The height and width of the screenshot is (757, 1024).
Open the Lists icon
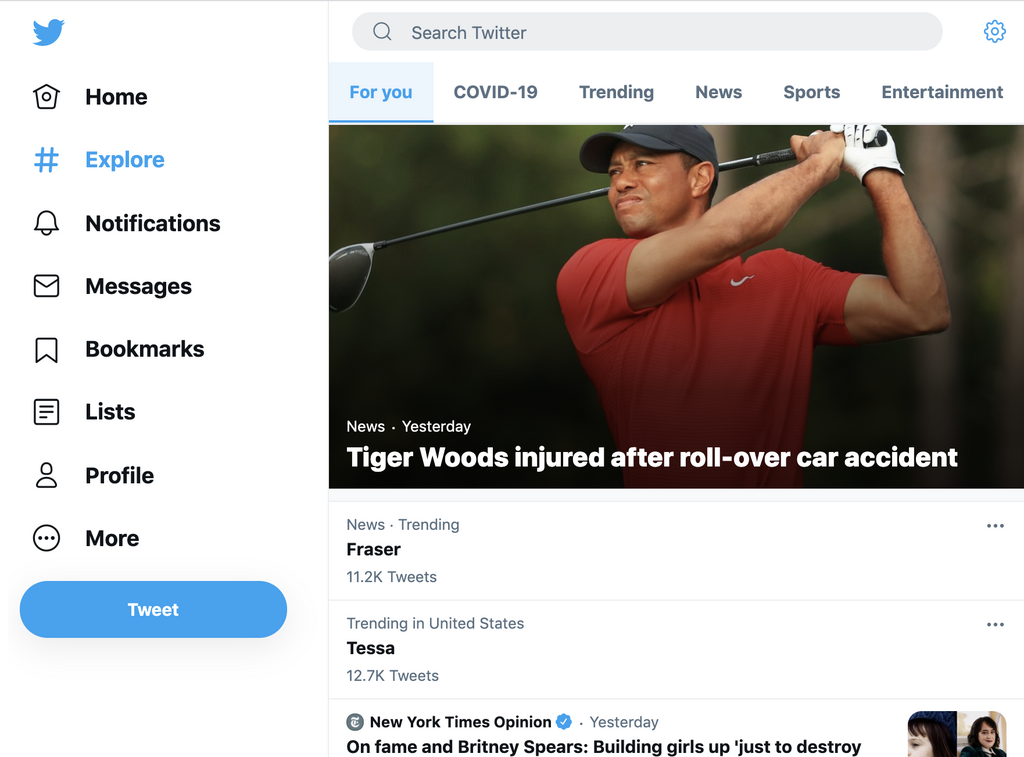point(46,412)
